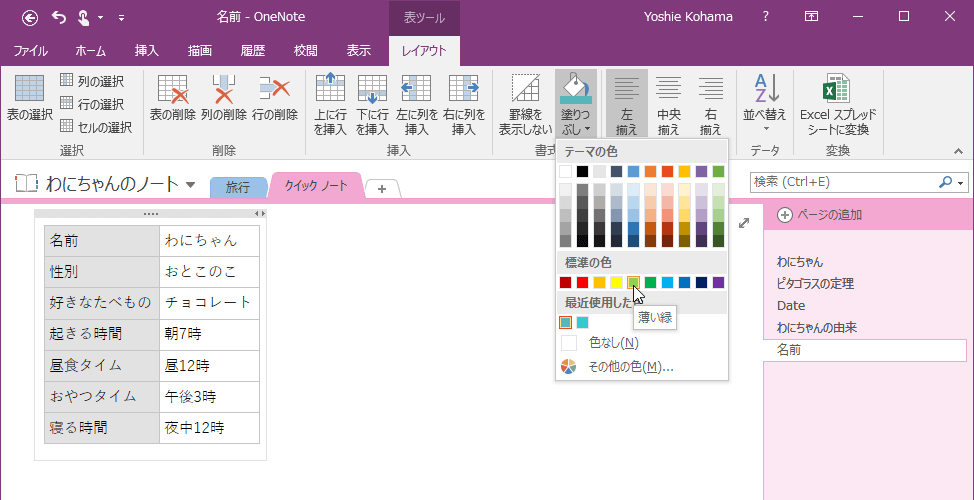974x500 pixels.
Task: Open Ribbon Display Options icon
Action: click(811, 17)
